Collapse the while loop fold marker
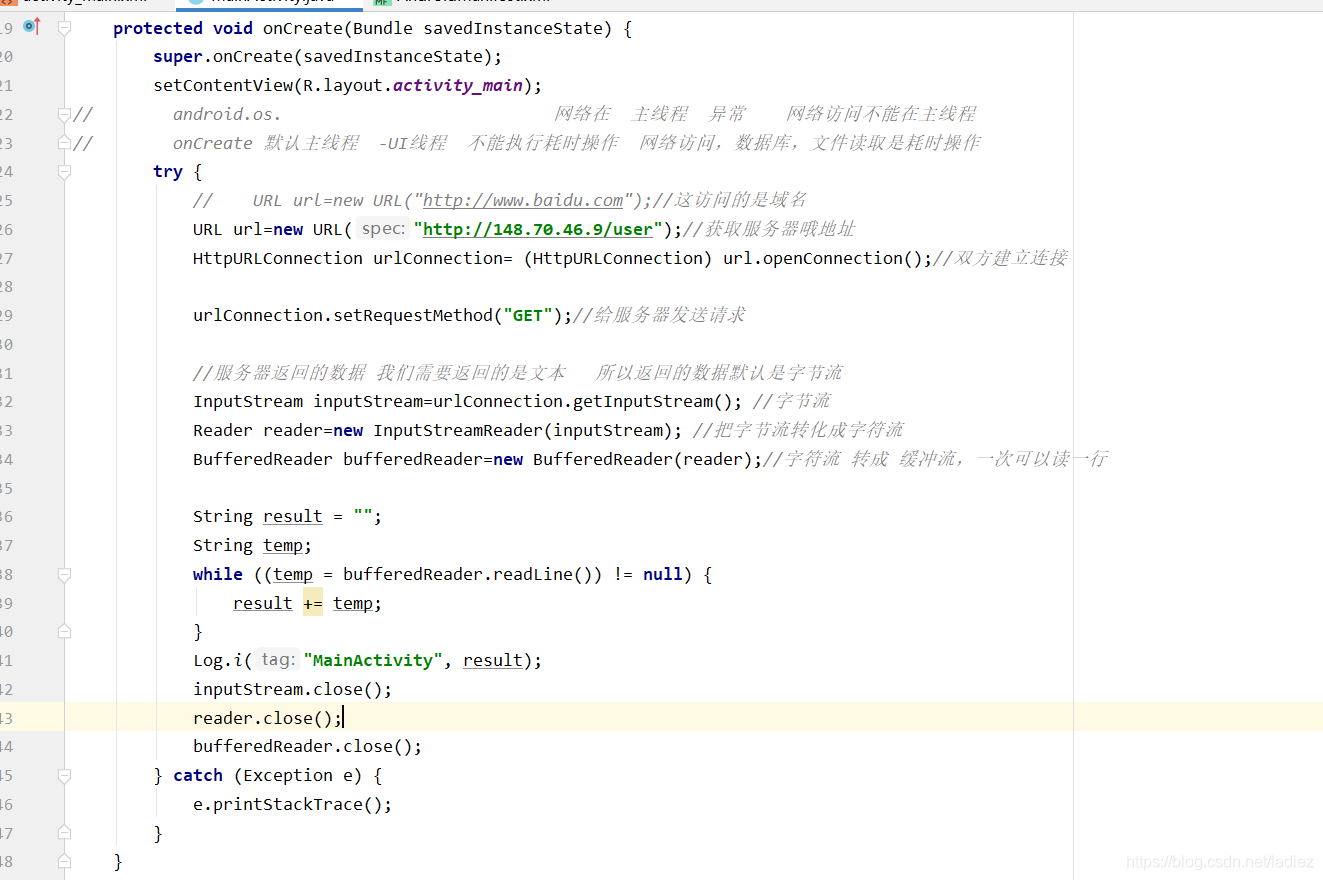The width and height of the screenshot is (1323, 880). coord(65,575)
